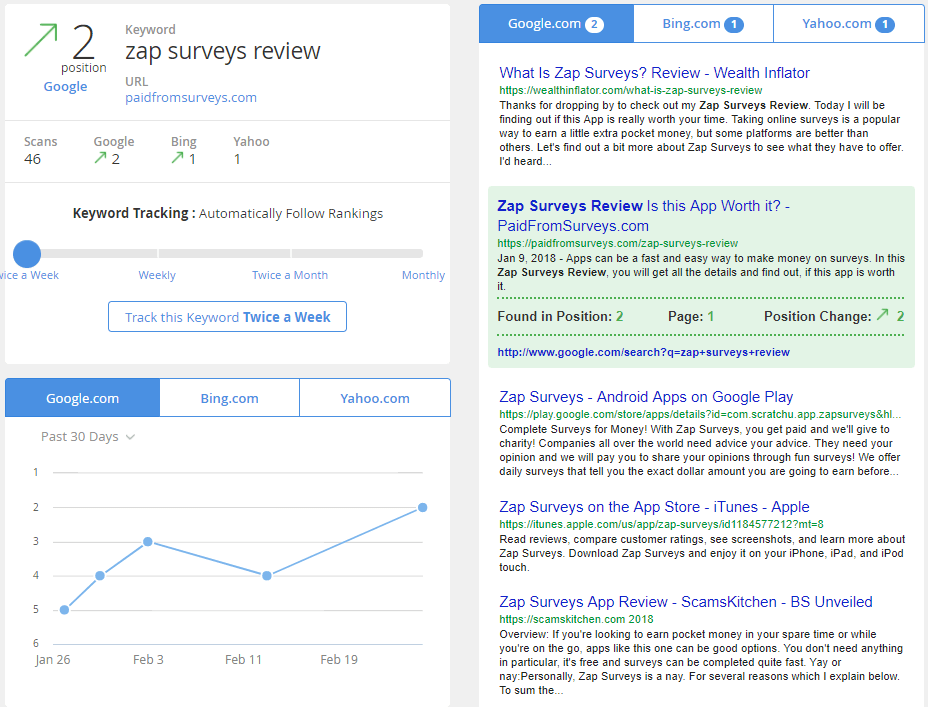Click the keyword tracking slider handle
This screenshot has height=707, width=928.
[27, 254]
